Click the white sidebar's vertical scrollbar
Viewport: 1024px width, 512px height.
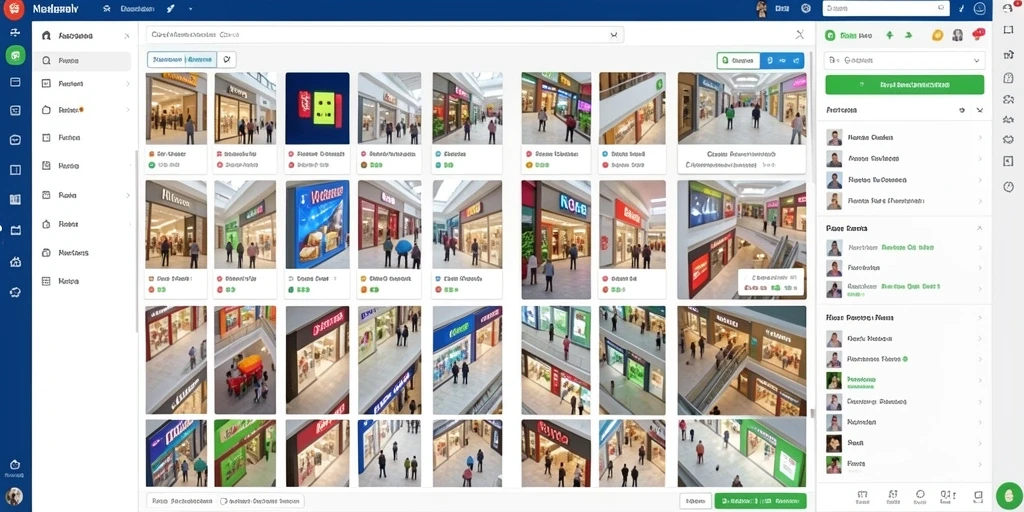(x=136, y=242)
